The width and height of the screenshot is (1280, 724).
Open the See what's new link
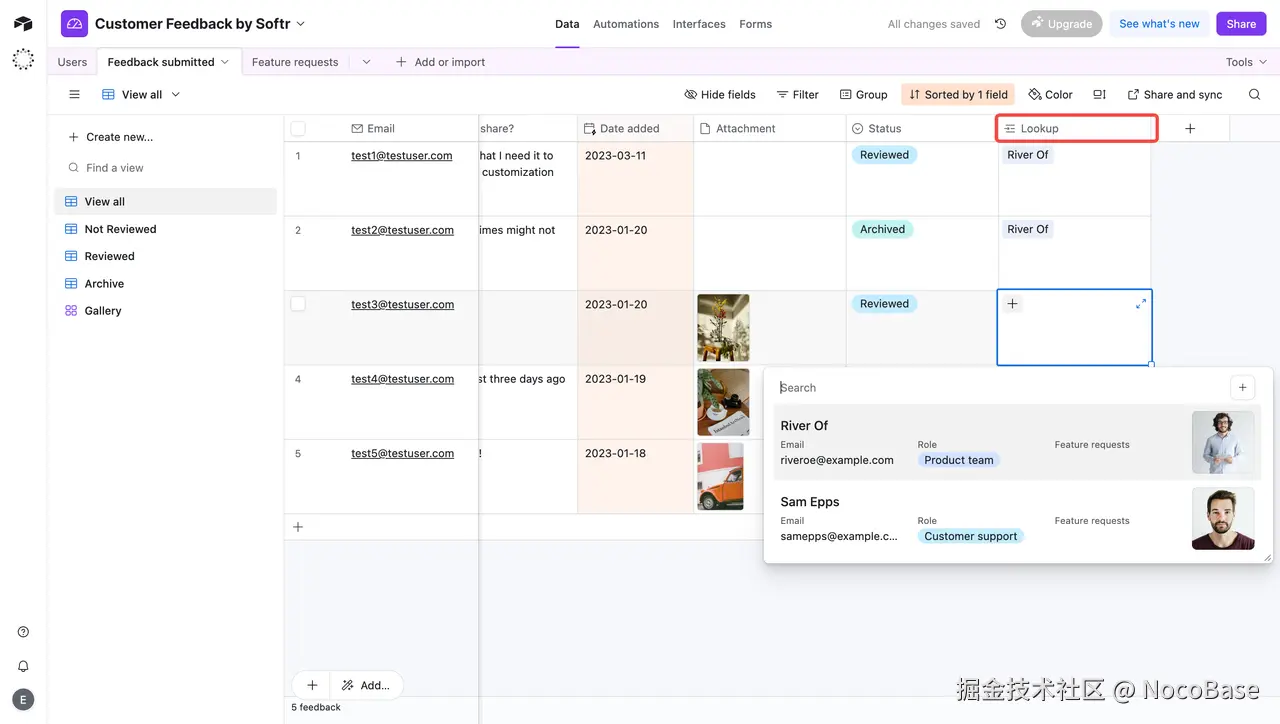(1158, 23)
